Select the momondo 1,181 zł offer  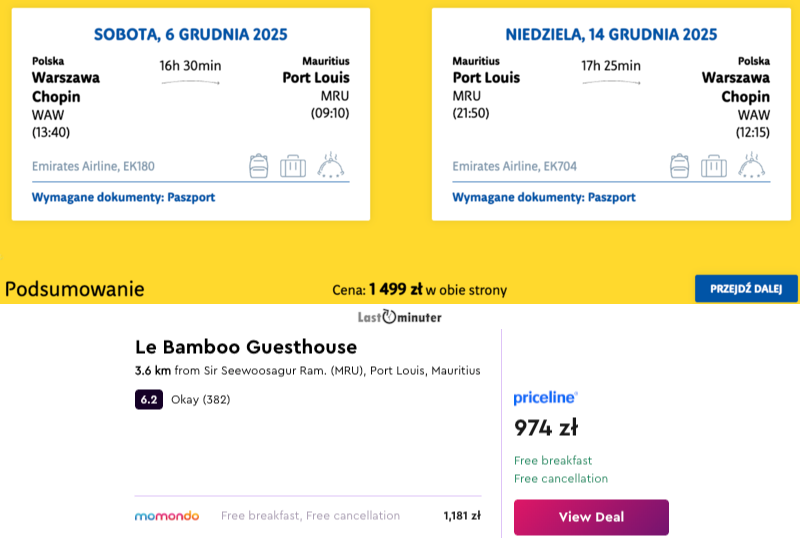click(461, 516)
